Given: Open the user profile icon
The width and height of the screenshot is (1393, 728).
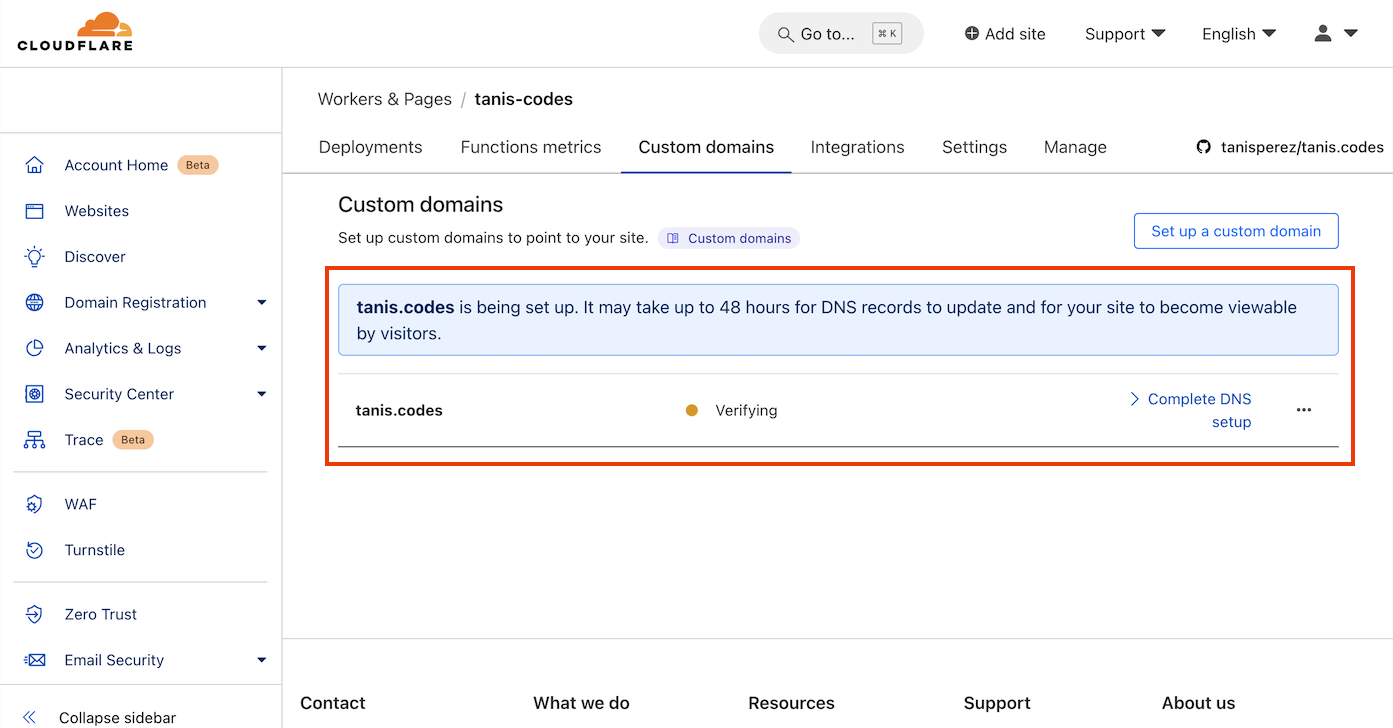Looking at the screenshot, I should click(1322, 33).
